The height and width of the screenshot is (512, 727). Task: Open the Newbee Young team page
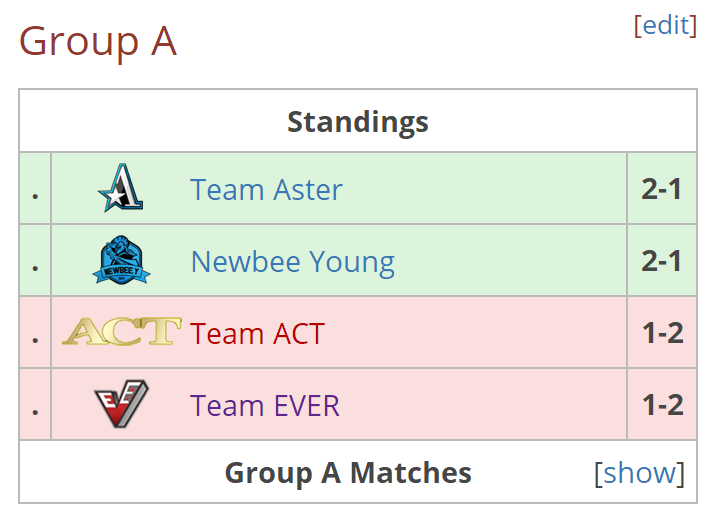tap(293, 262)
